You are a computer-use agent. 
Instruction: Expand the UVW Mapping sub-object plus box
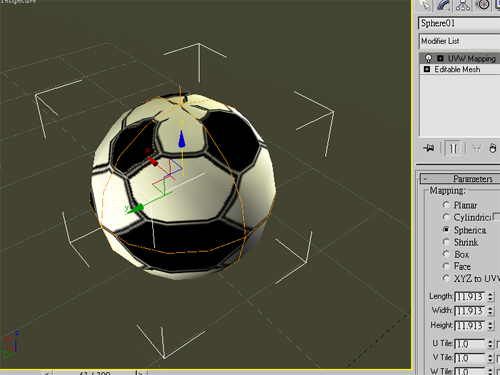pos(440,58)
